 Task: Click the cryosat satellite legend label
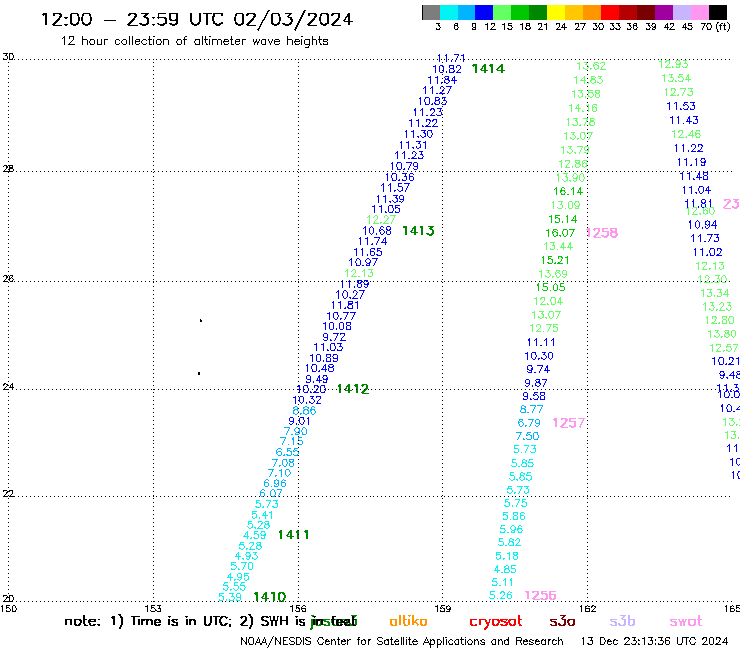tap(496, 622)
